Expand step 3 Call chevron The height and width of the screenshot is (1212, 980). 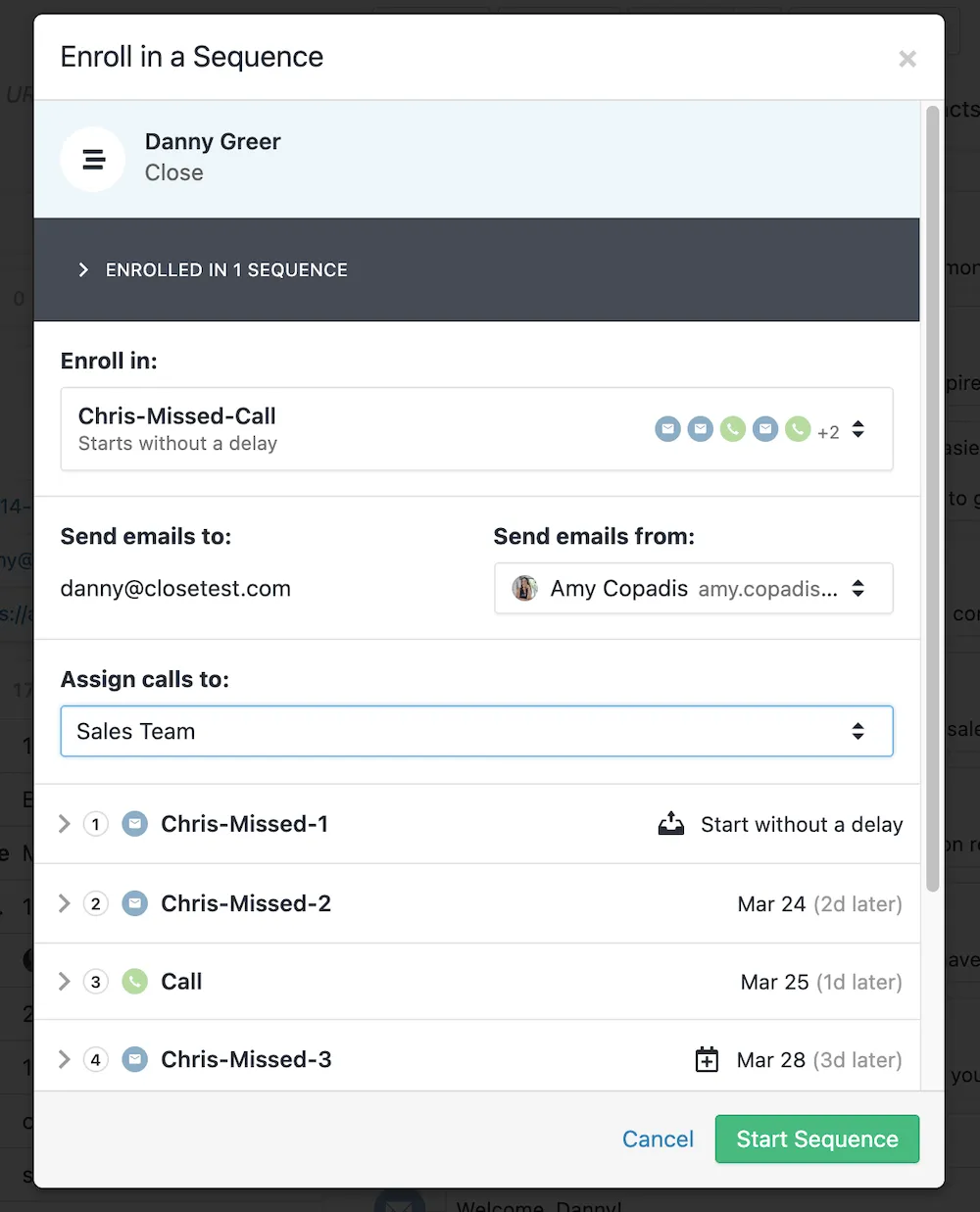pos(65,982)
